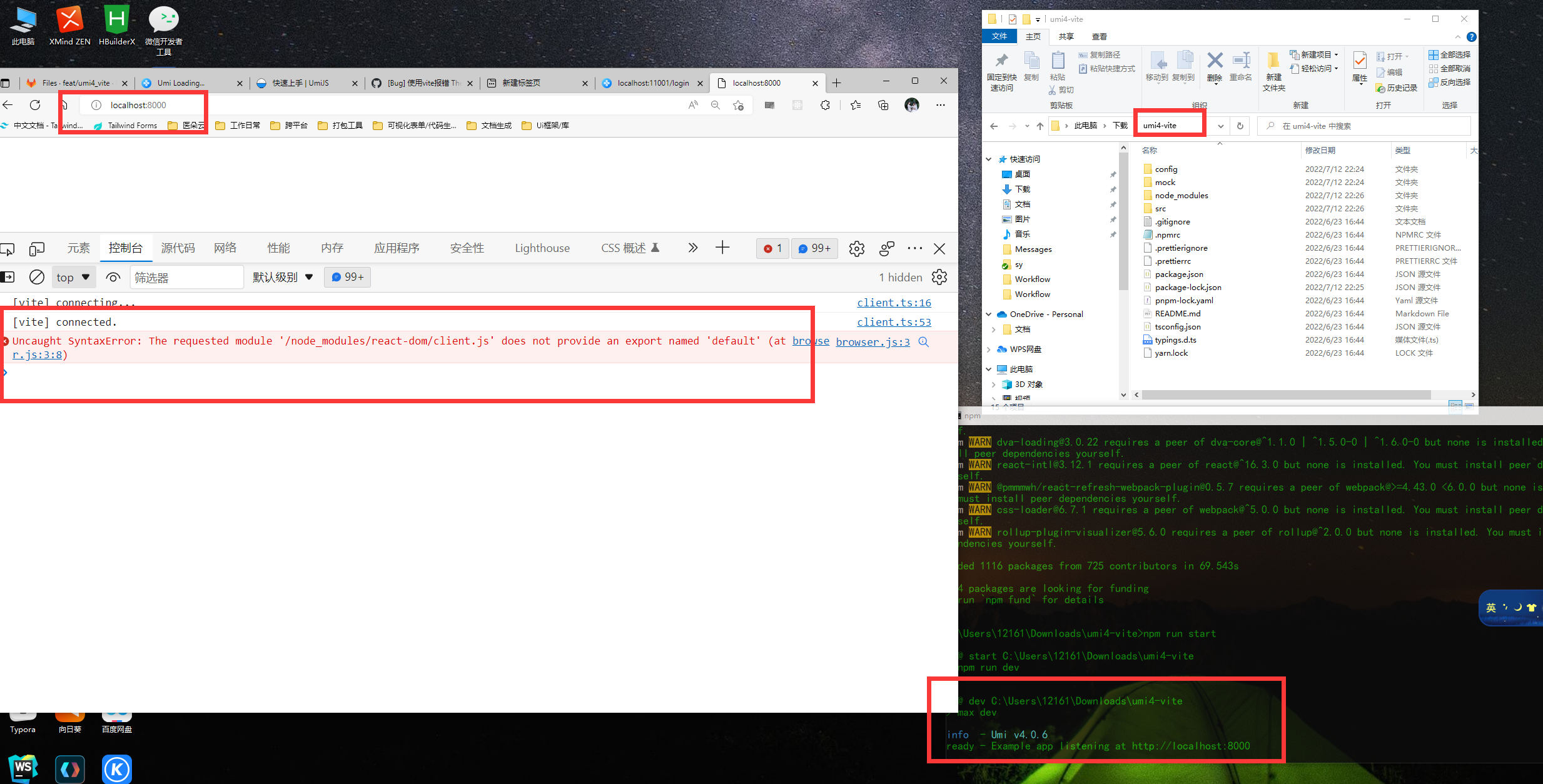
Task: Expand the 新建项目 dropdown arrow
Action: (1337, 54)
